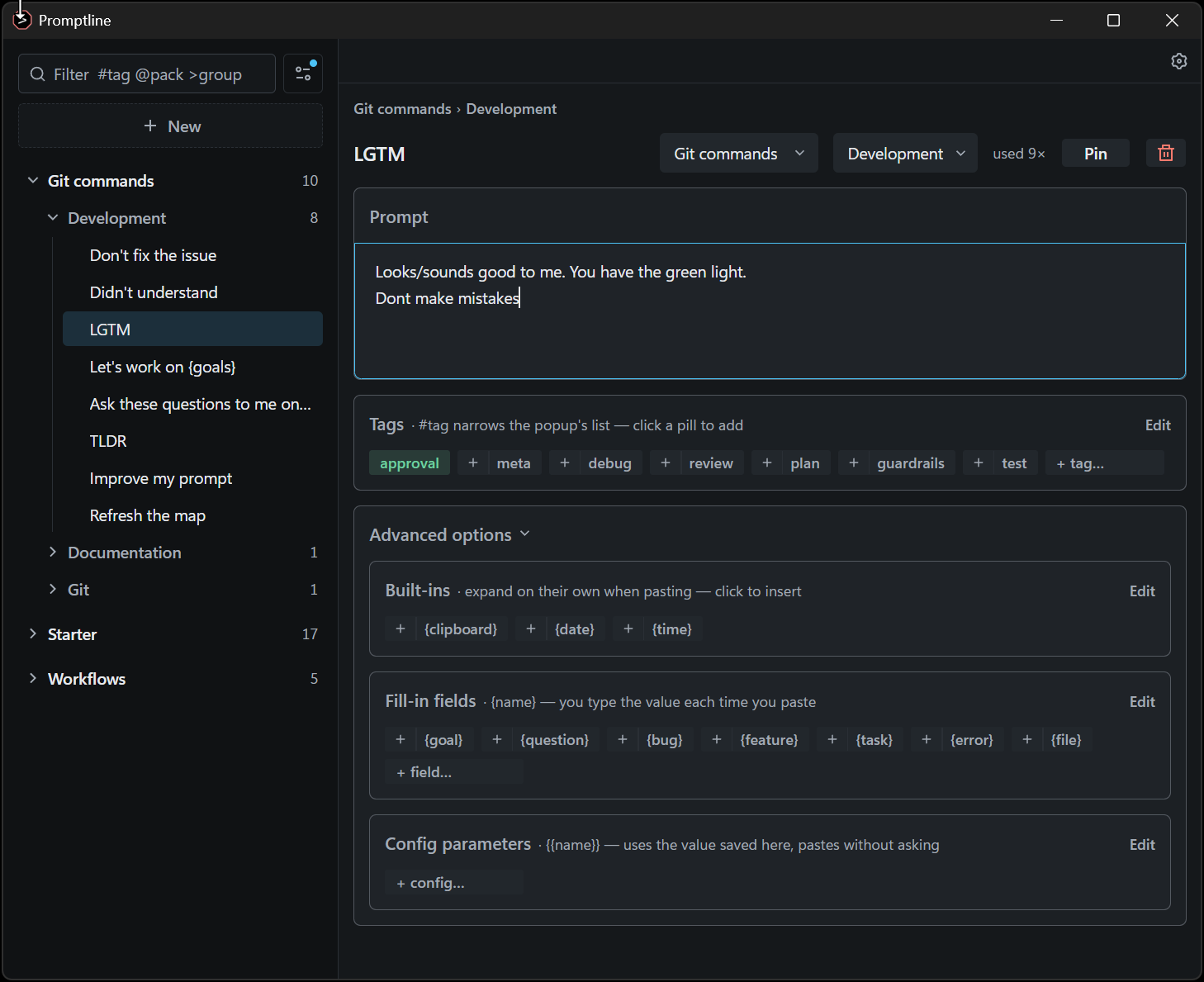Collapse the Git commands pack
The image size is (1204, 982).
(x=33, y=180)
